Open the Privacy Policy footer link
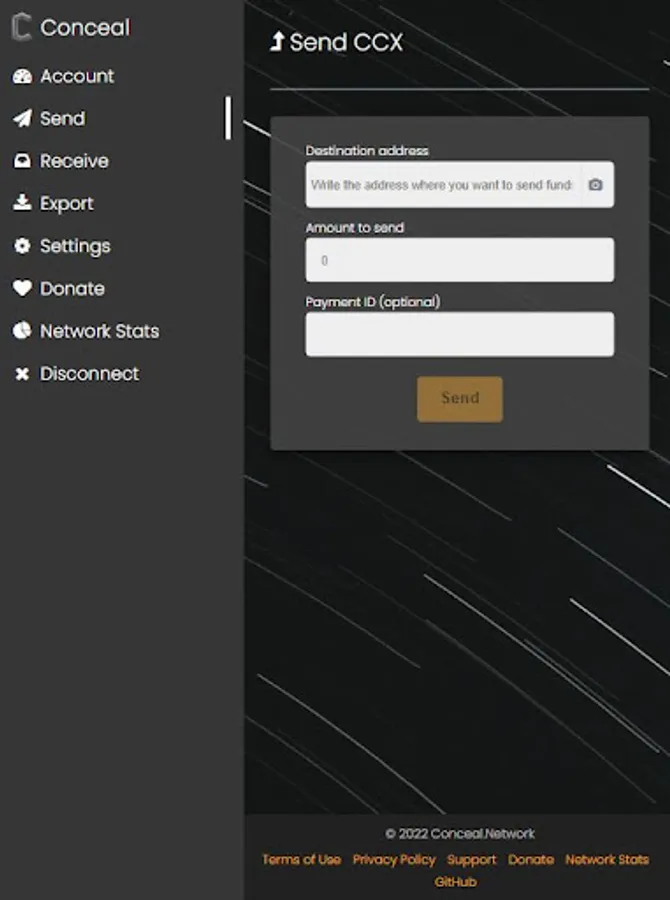Viewport: 670px width, 900px height. click(x=394, y=859)
